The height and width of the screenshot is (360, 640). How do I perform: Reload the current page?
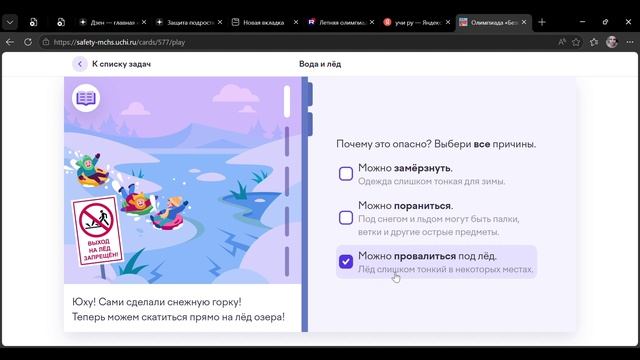(x=28, y=42)
